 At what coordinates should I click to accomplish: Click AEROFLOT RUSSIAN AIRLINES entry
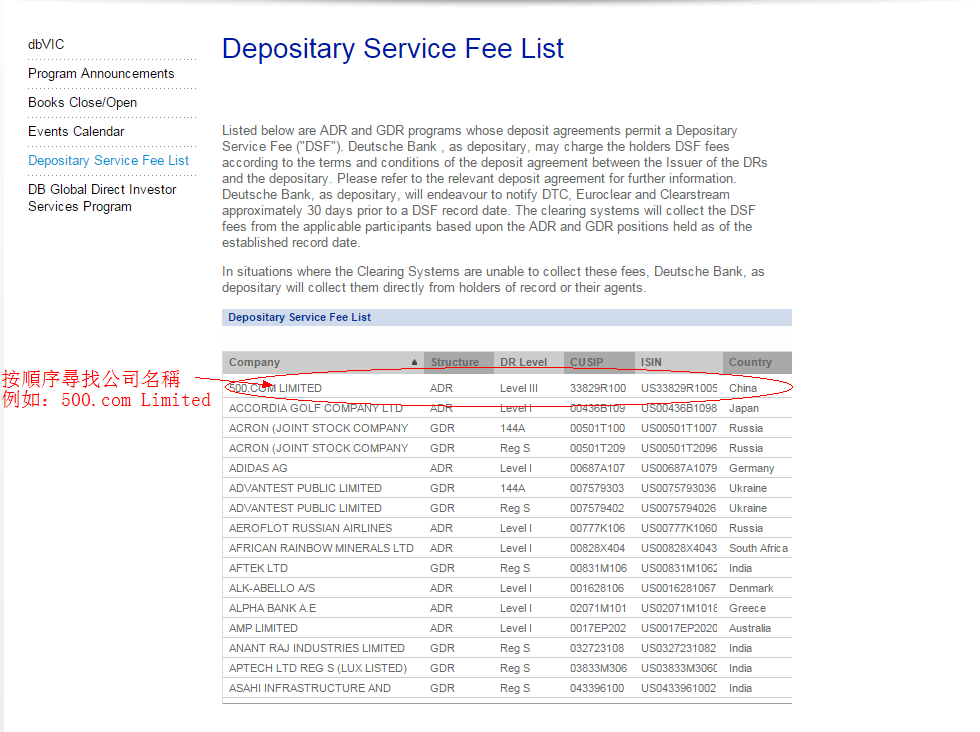pyautogui.click(x=311, y=528)
